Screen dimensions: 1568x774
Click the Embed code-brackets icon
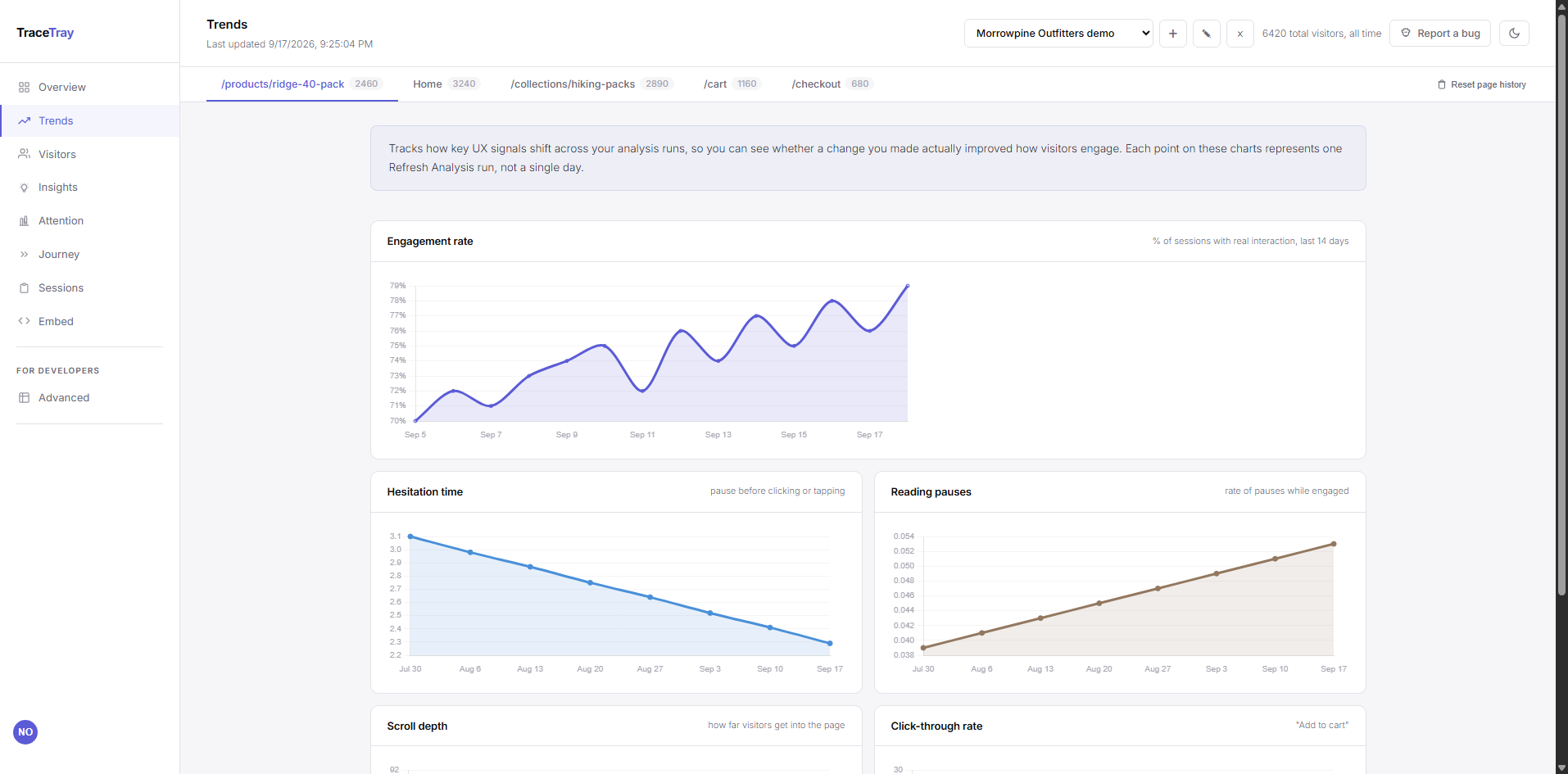click(x=24, y=321)
